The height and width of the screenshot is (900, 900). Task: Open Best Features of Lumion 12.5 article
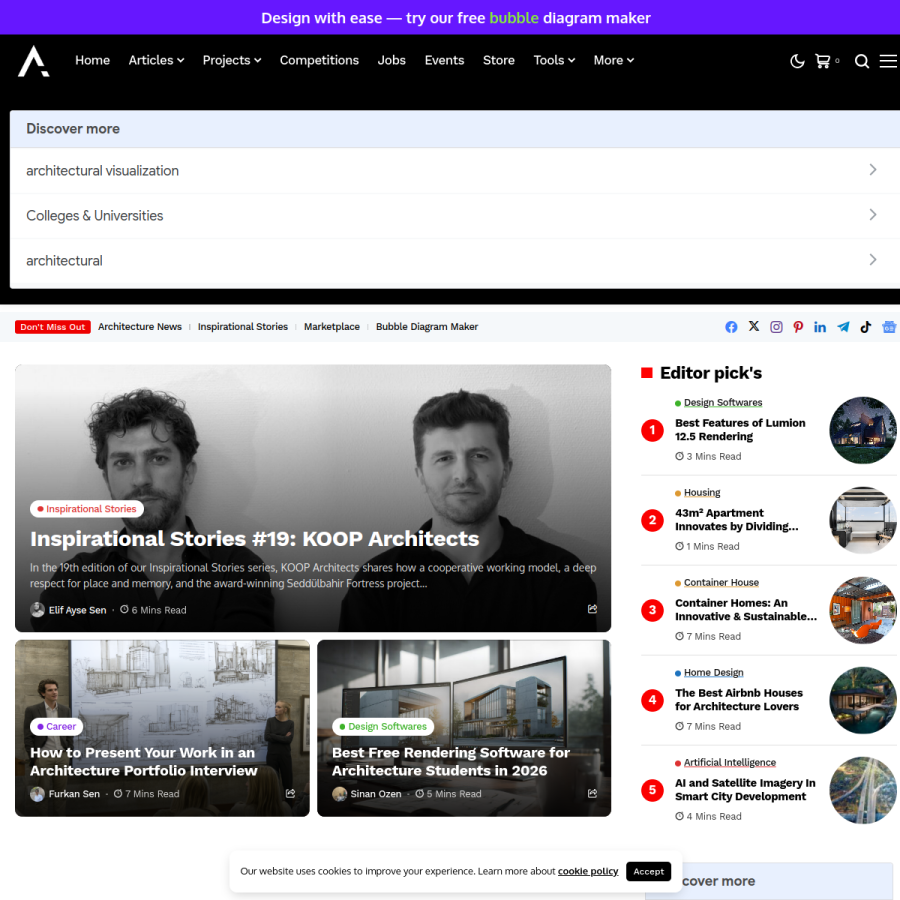click(740, 429)
